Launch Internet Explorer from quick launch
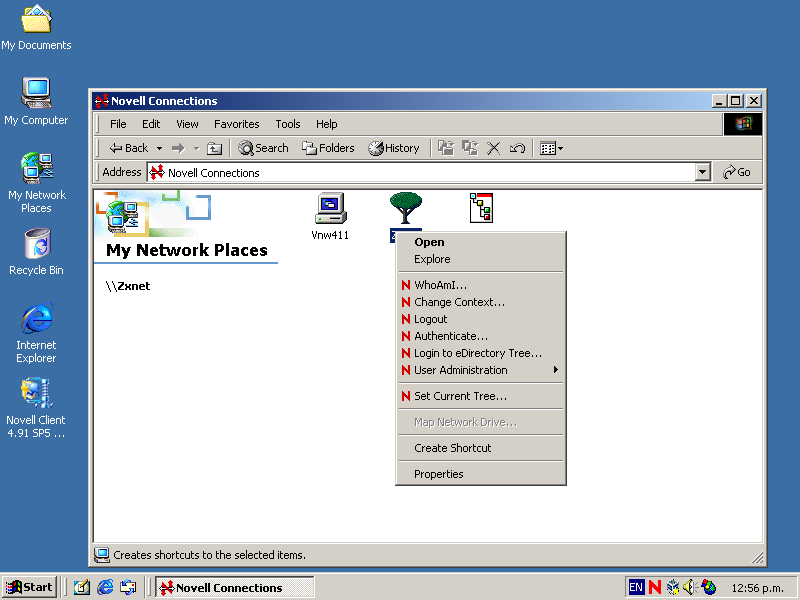This screenshot has width=800, height=600. click(x=105, y=588)
